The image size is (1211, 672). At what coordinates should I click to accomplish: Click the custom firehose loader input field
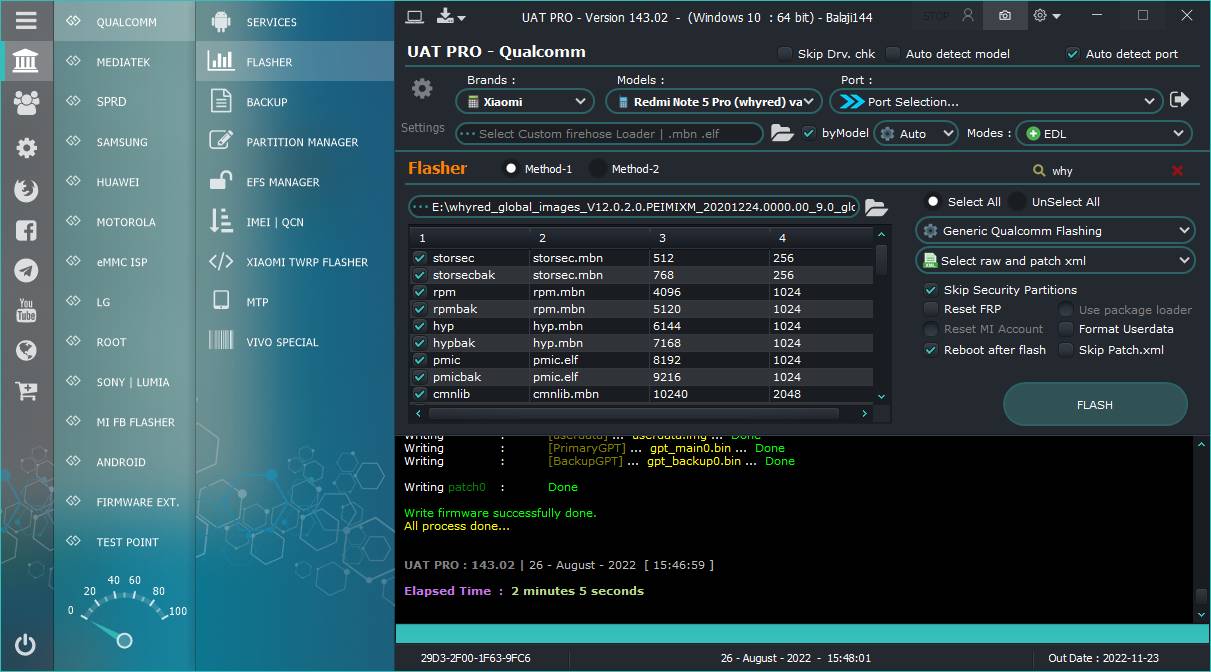[x=610, y=133]
